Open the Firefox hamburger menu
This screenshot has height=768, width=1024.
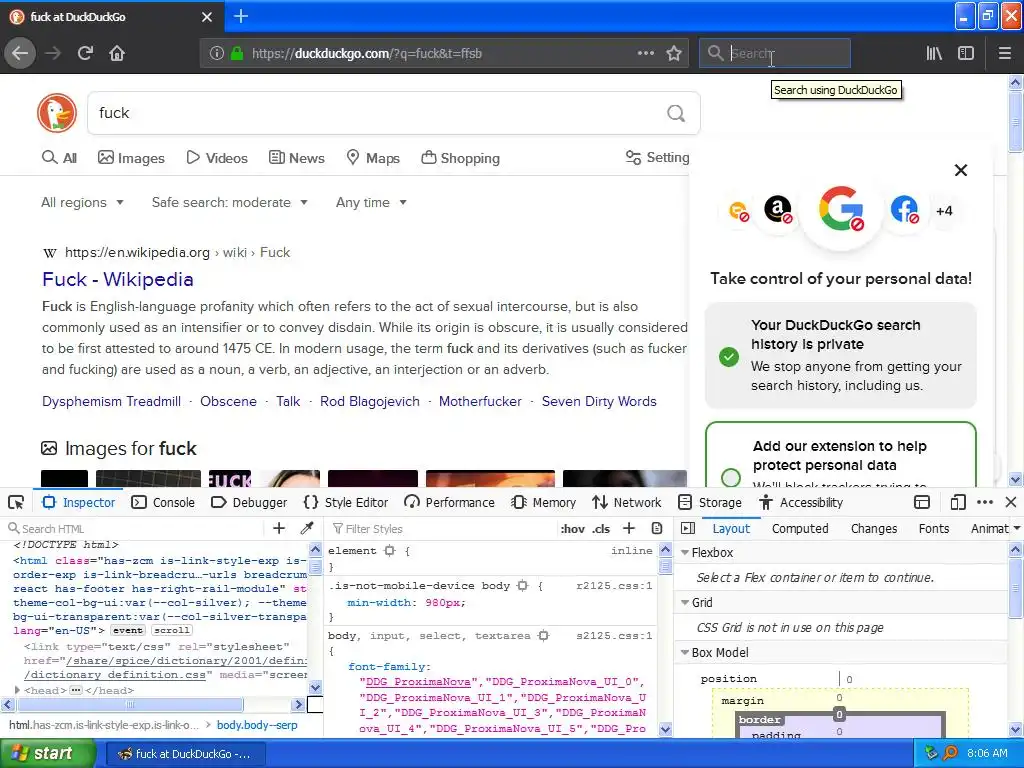tap(1005, 53)
